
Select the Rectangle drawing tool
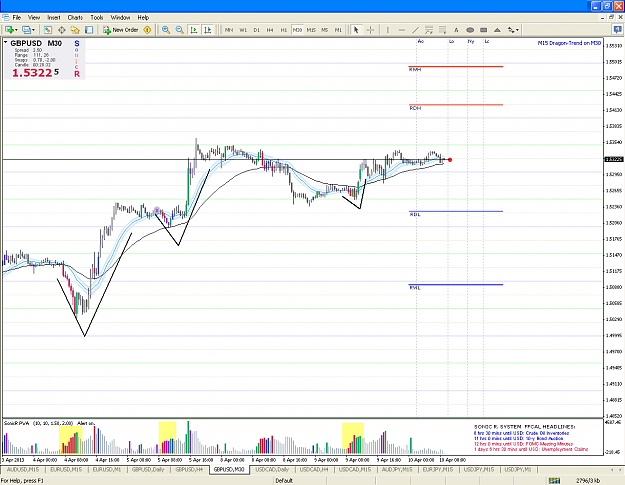(483, 30)
